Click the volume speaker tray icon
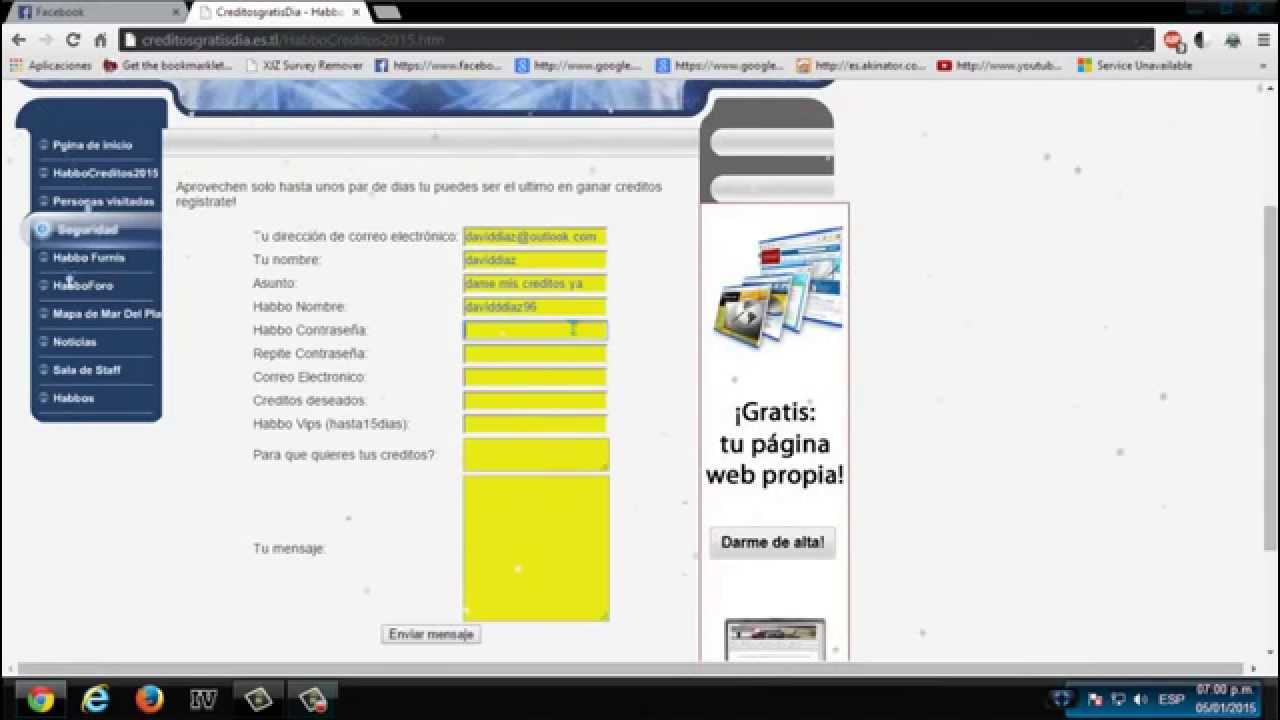Screen dimensions: 1280x720 [x=1141, y=699]
